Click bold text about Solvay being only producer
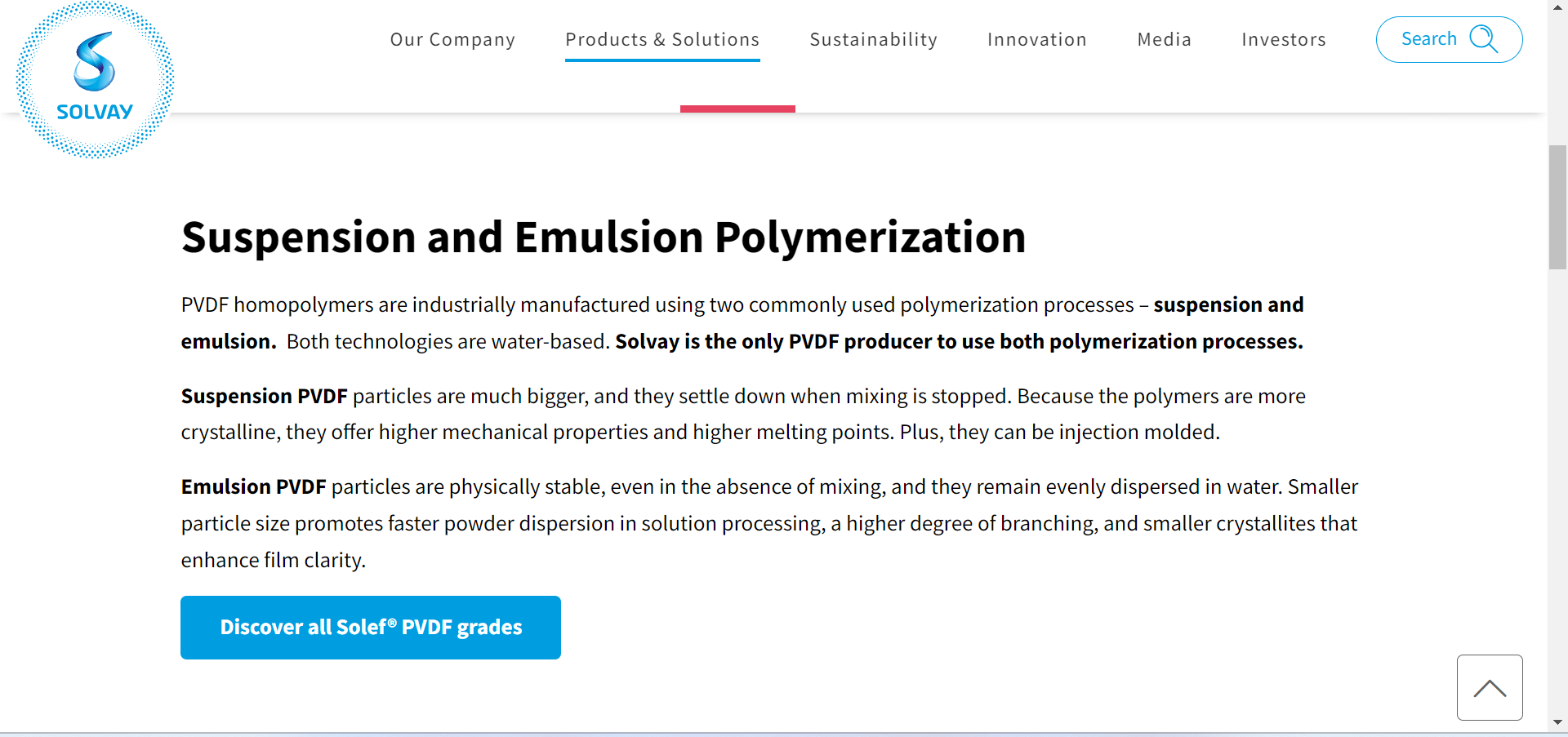The width and height of the screenshot is (1568, 737). tap(959, 342)
